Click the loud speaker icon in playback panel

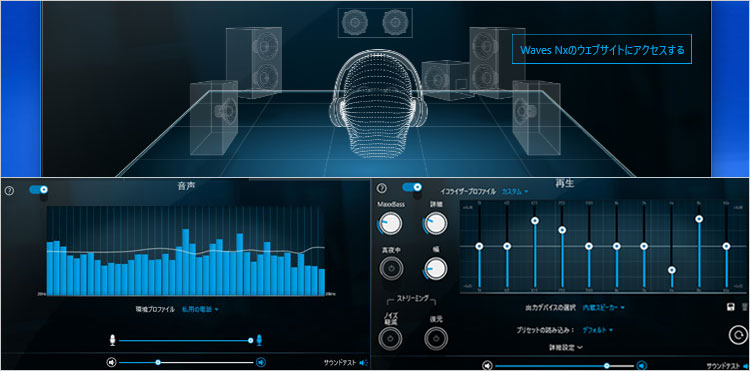coord(642,365)
